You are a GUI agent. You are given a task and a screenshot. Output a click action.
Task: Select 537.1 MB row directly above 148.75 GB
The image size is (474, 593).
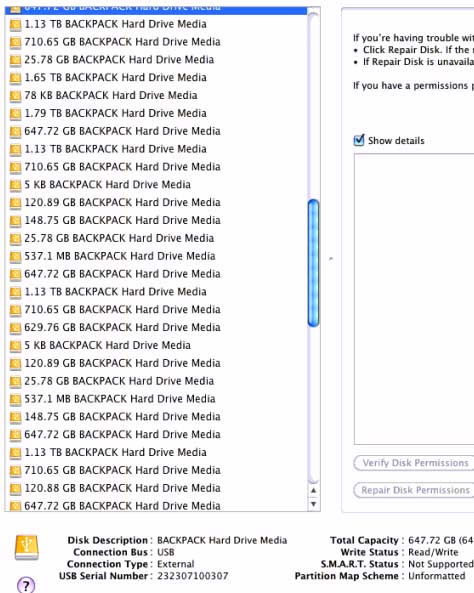[156, 399]
